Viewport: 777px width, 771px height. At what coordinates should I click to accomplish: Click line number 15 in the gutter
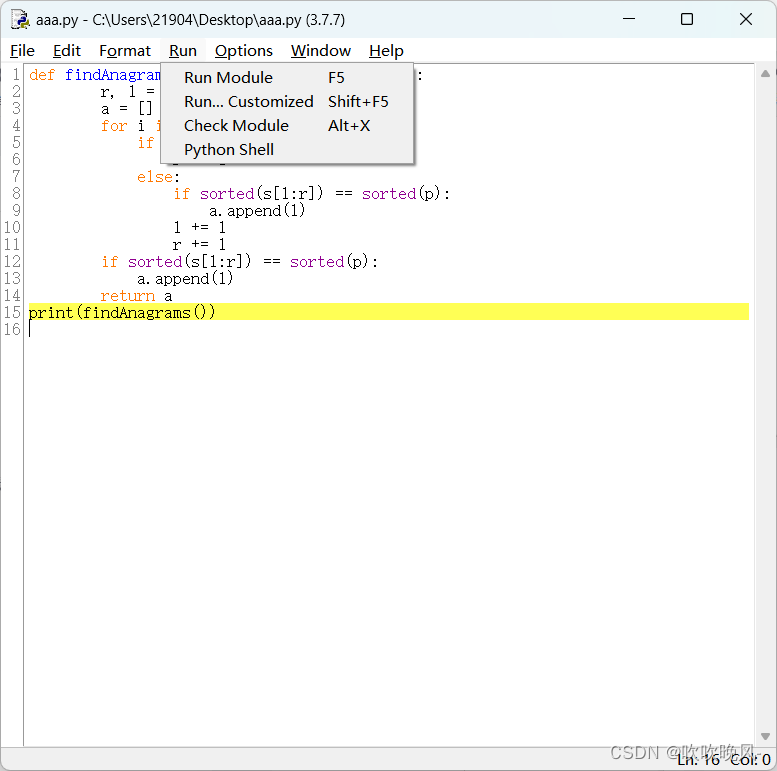point(12,313)
